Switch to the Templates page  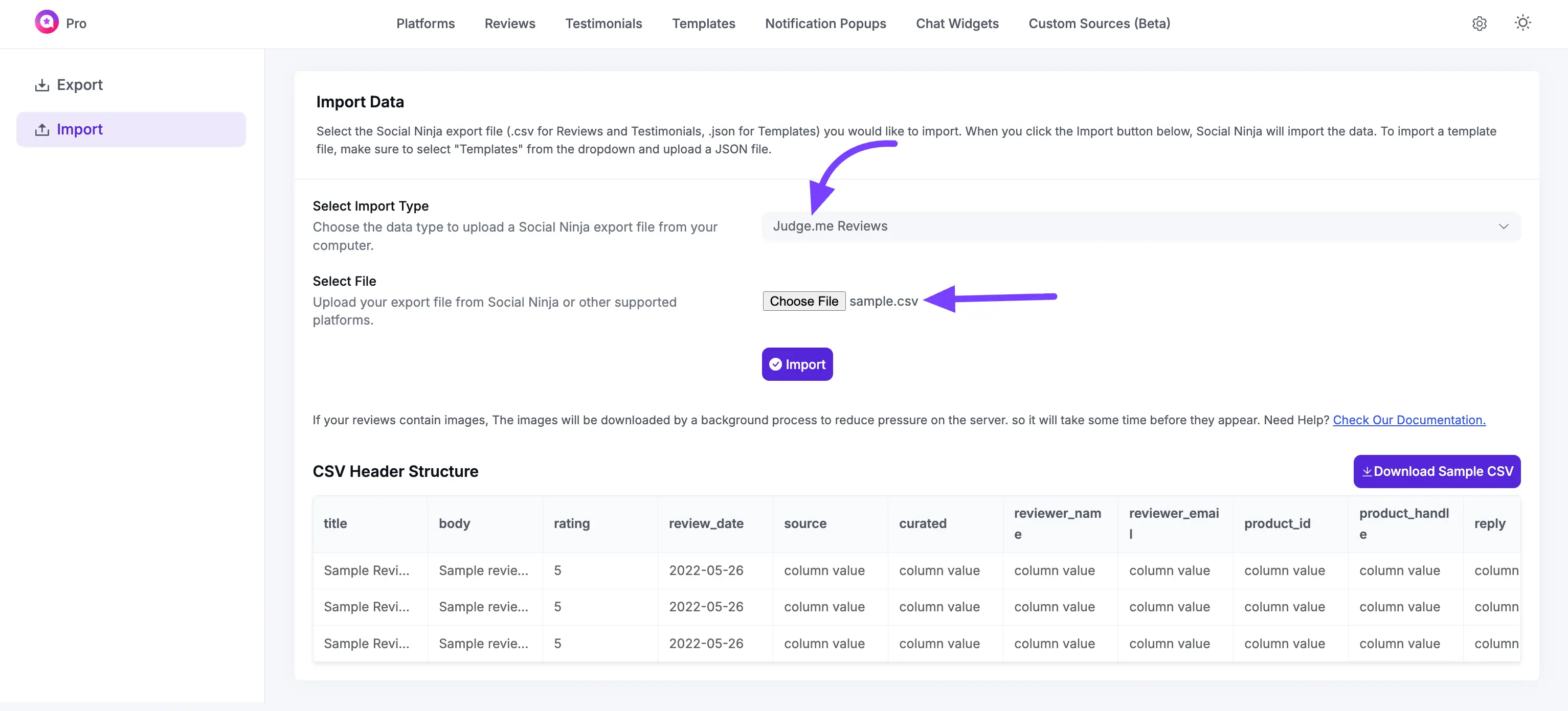click(x=703, y=23)
